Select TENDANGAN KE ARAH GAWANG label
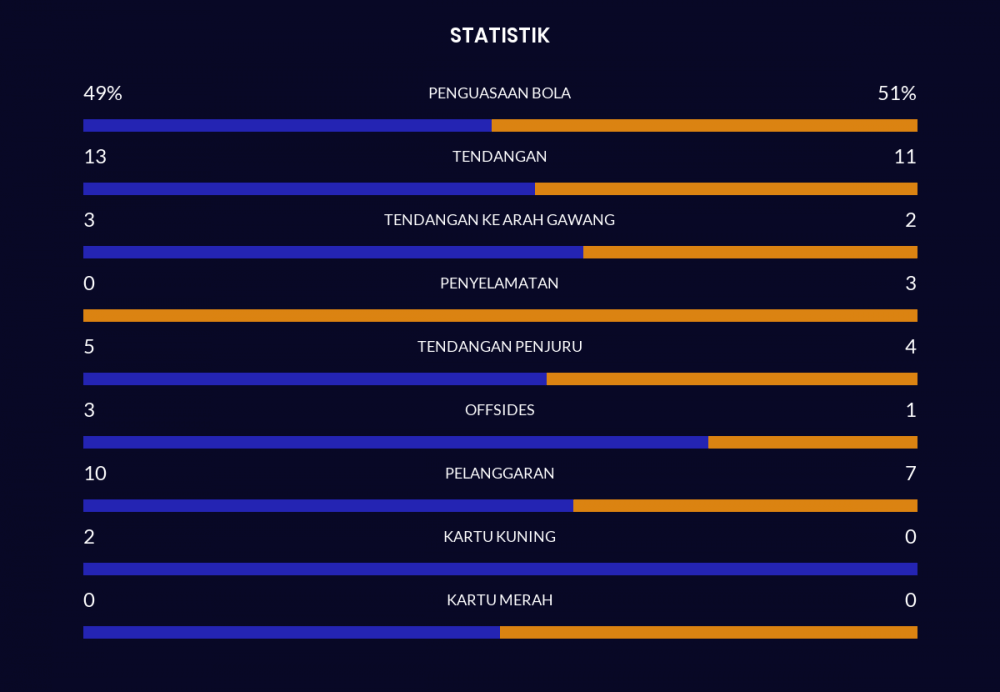The height and width of the screenshot is (692, 1000). (499, 220)
